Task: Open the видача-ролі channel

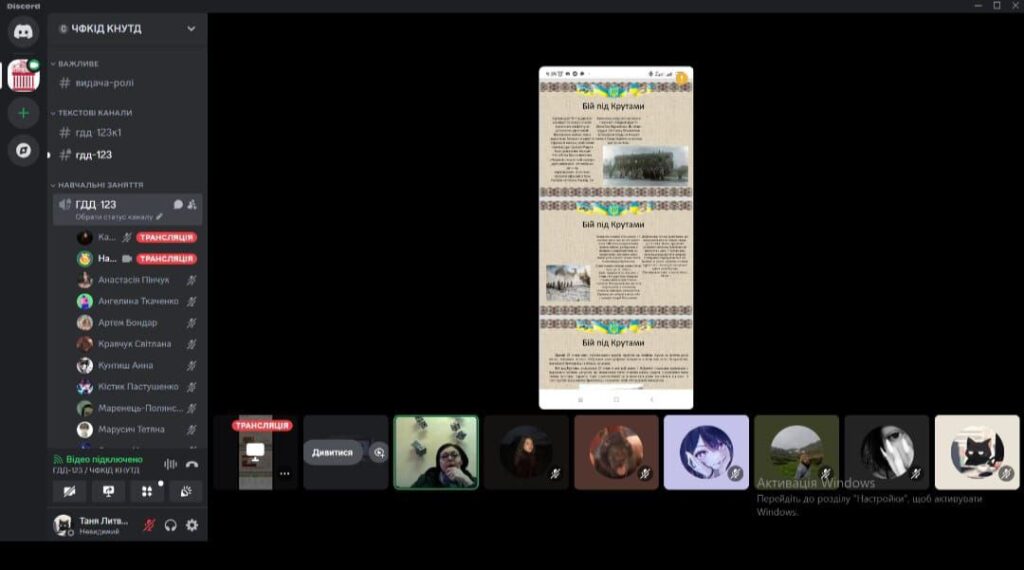Action: click(x=103, y=83)
